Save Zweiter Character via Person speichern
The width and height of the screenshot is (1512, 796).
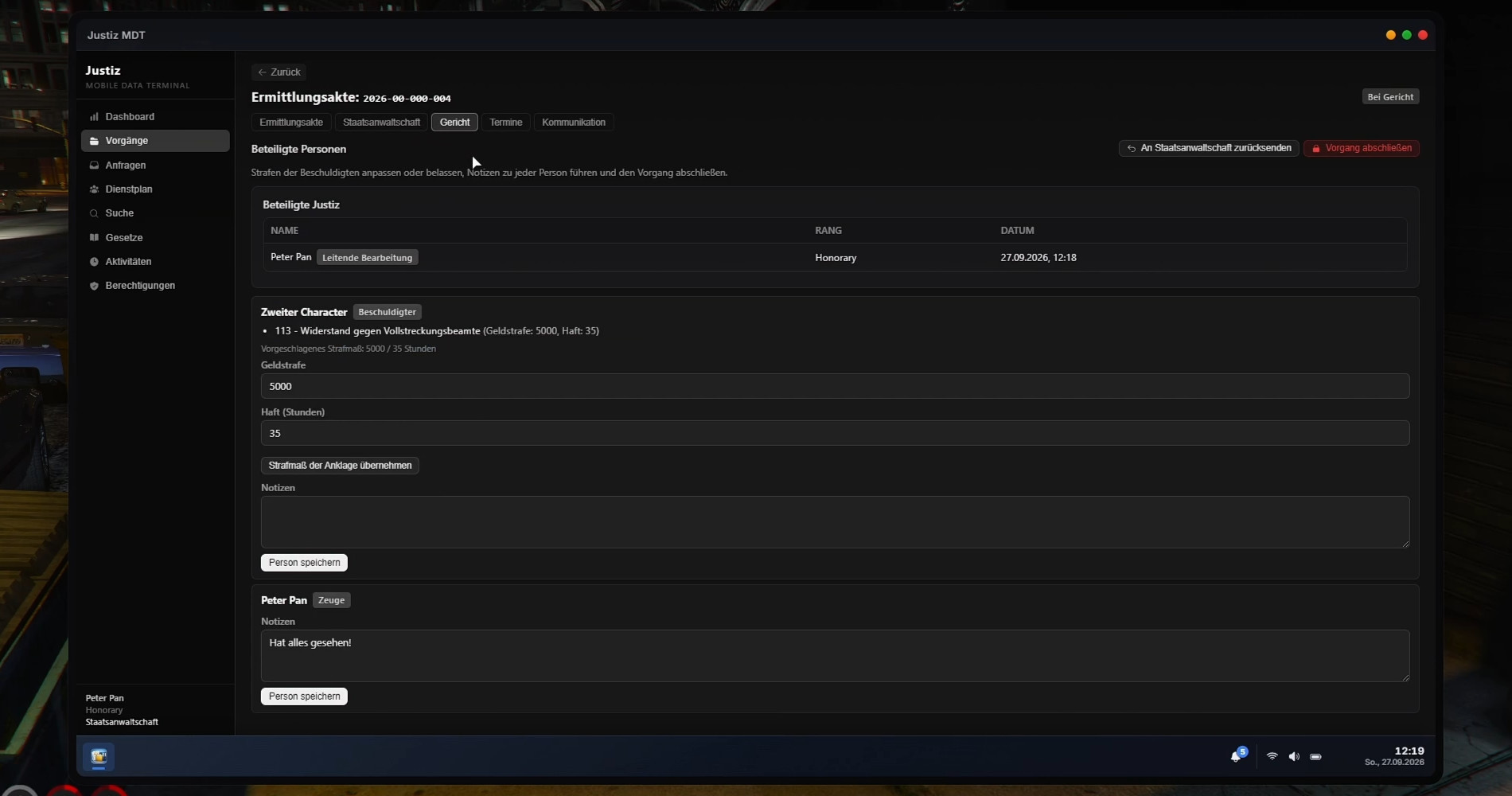coord(304,563)
